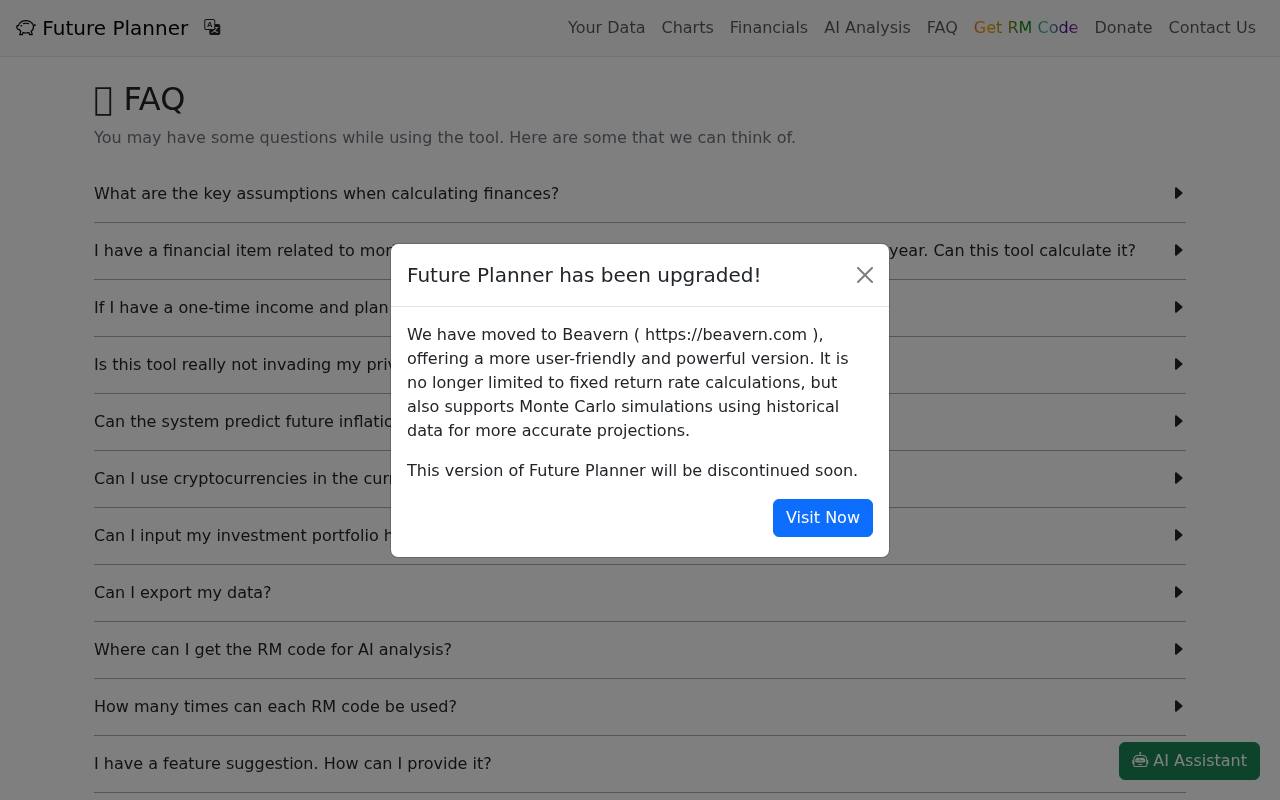This screenshot has width=1280, height=800.
Task: Click the piggy bank logo icon
Action: (x=26, y=28)
